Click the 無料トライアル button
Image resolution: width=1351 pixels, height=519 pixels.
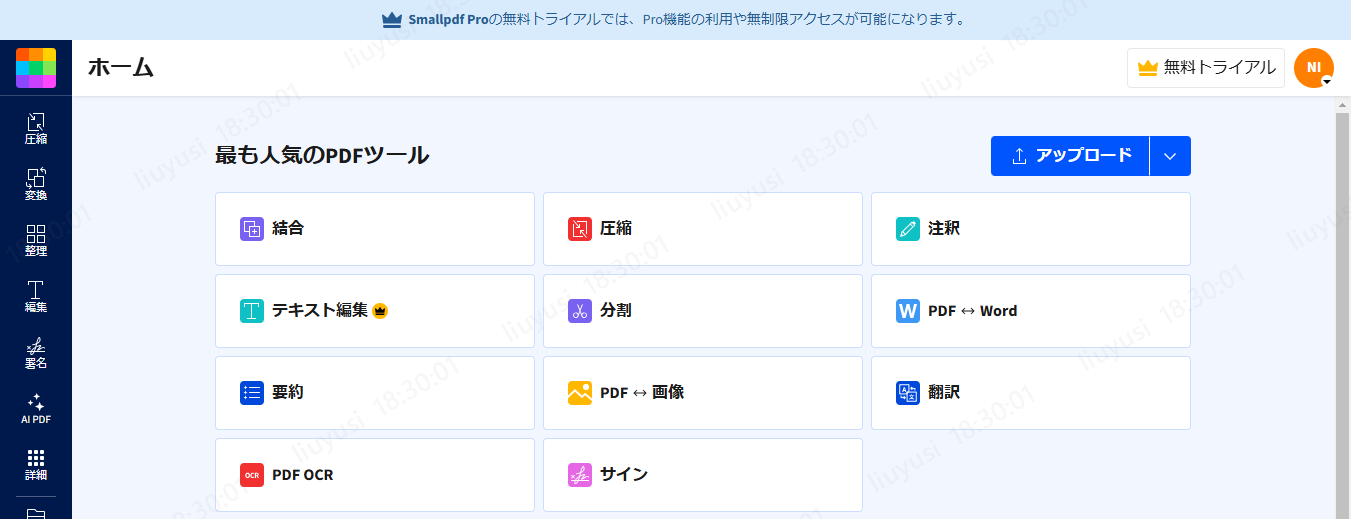[1206, 68]
